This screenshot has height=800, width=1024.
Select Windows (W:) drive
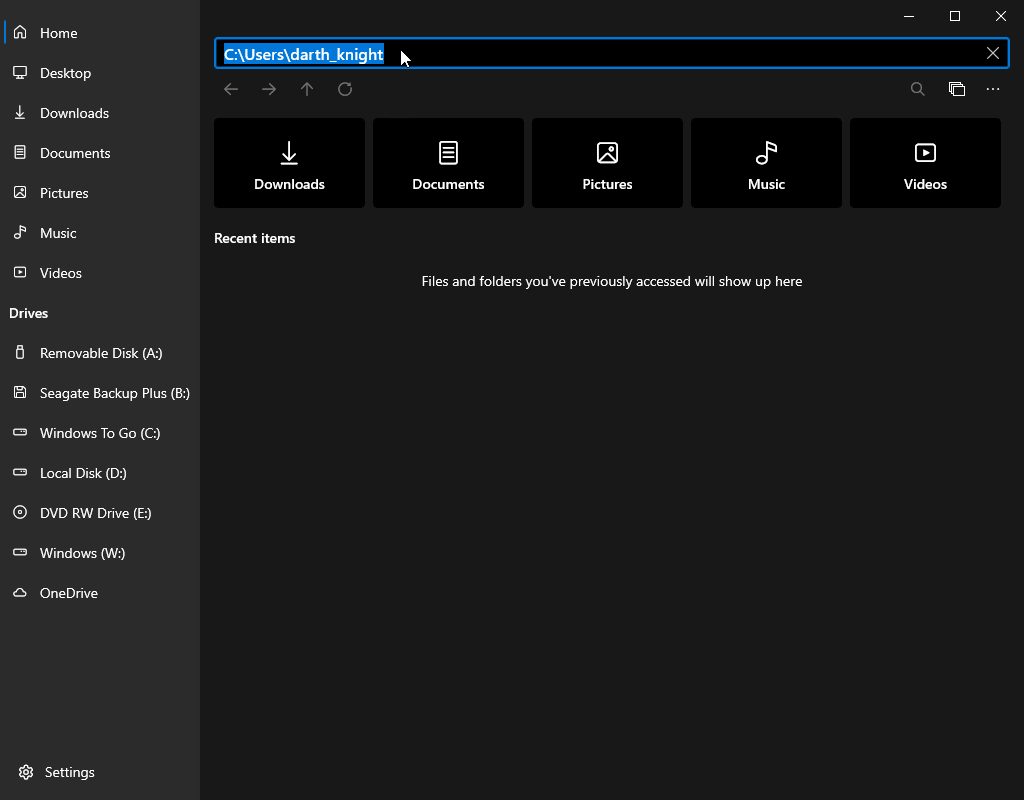pos(100,553)
